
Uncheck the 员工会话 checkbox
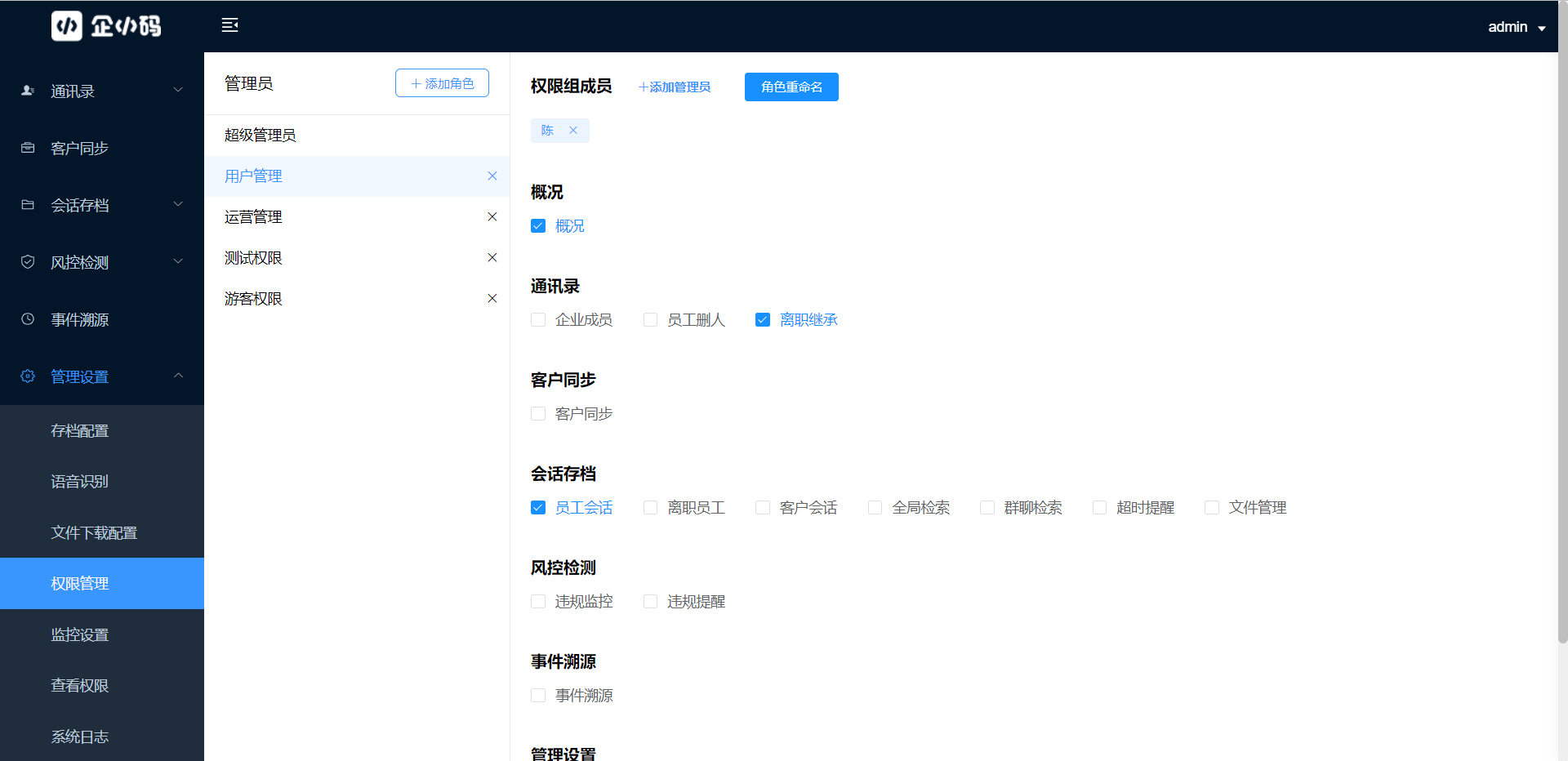[x=538, y=508]
